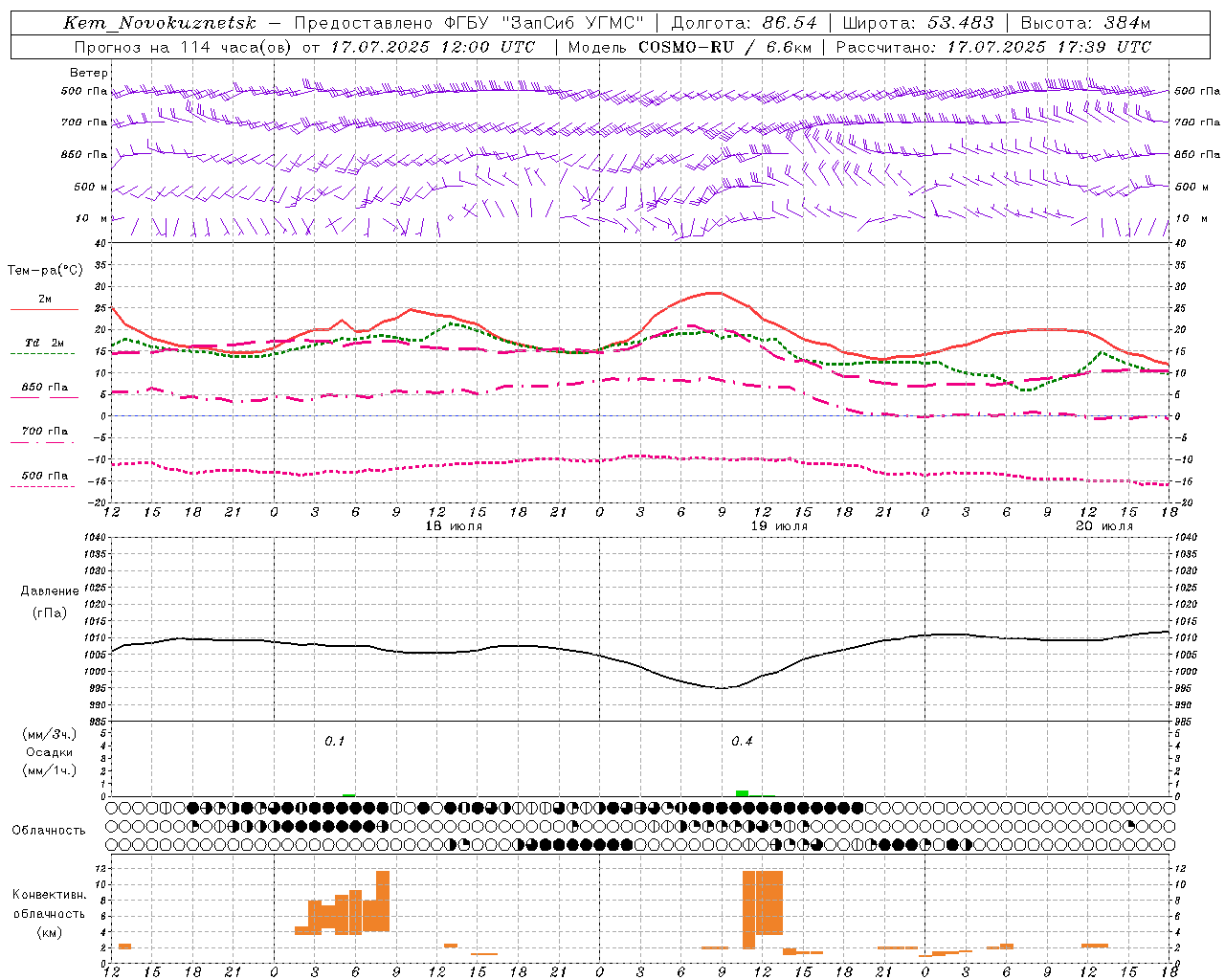Viewport: 1225px width, 980px height.
Task: Click the 18 июля date label
Action: tap(454, 526)
